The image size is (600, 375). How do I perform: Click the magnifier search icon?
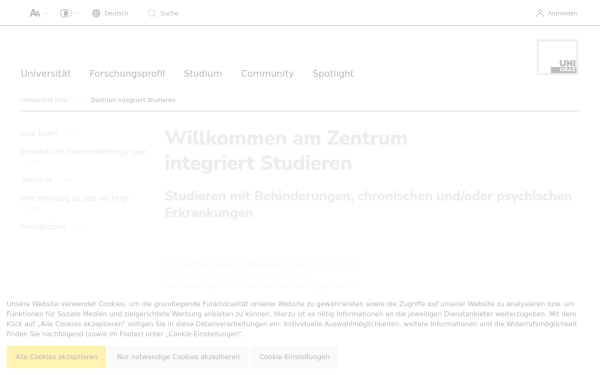152,13
